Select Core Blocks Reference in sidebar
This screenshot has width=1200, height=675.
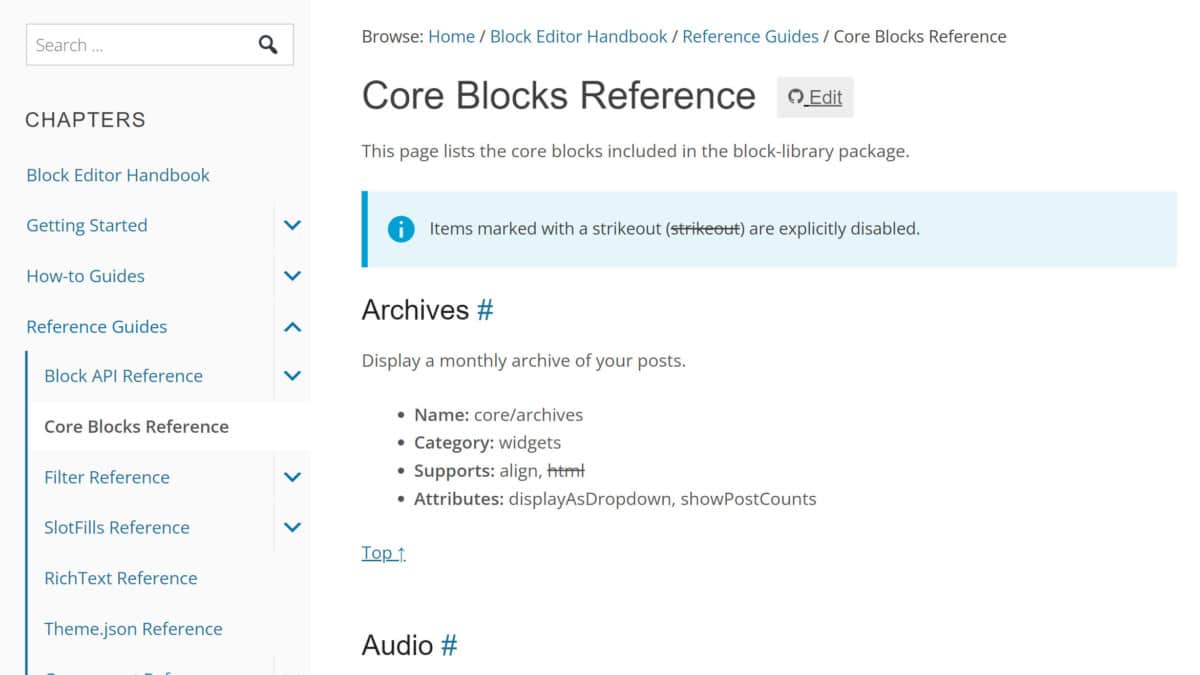(x=136, y=426)
